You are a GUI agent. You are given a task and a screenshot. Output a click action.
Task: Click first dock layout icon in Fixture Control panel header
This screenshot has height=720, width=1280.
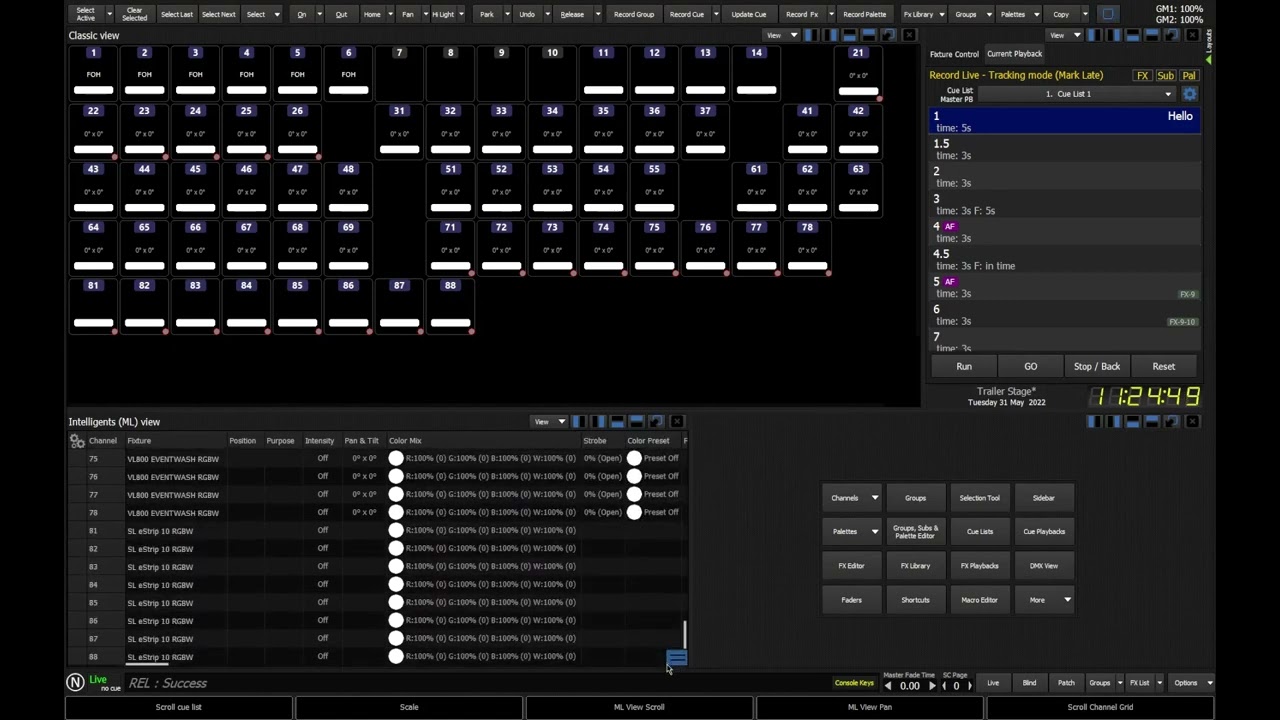point(1094,35)
